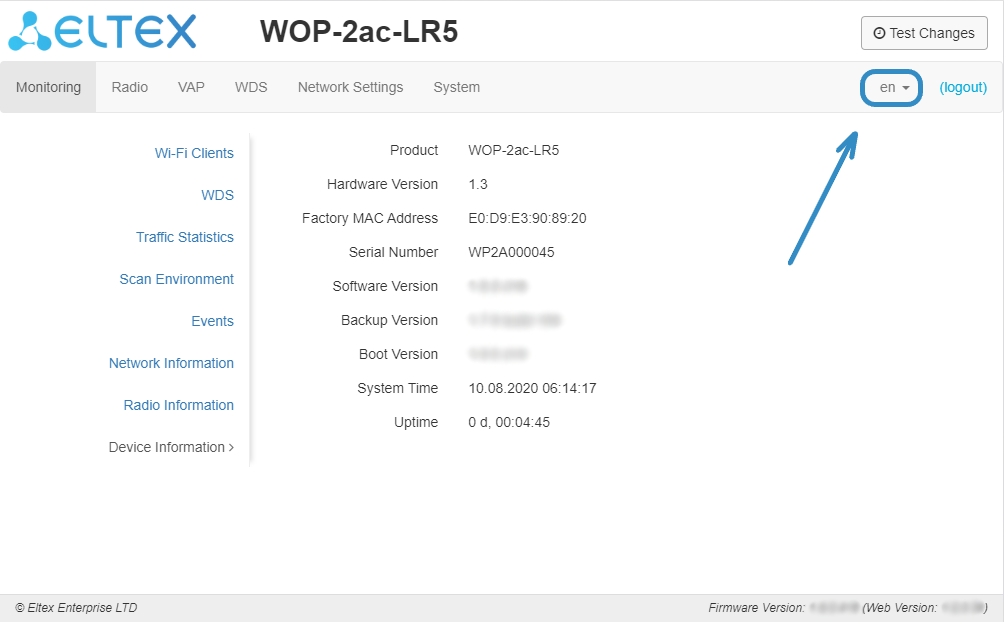Click the Firmware Version footer text
1004x622 pixels.
756,608
